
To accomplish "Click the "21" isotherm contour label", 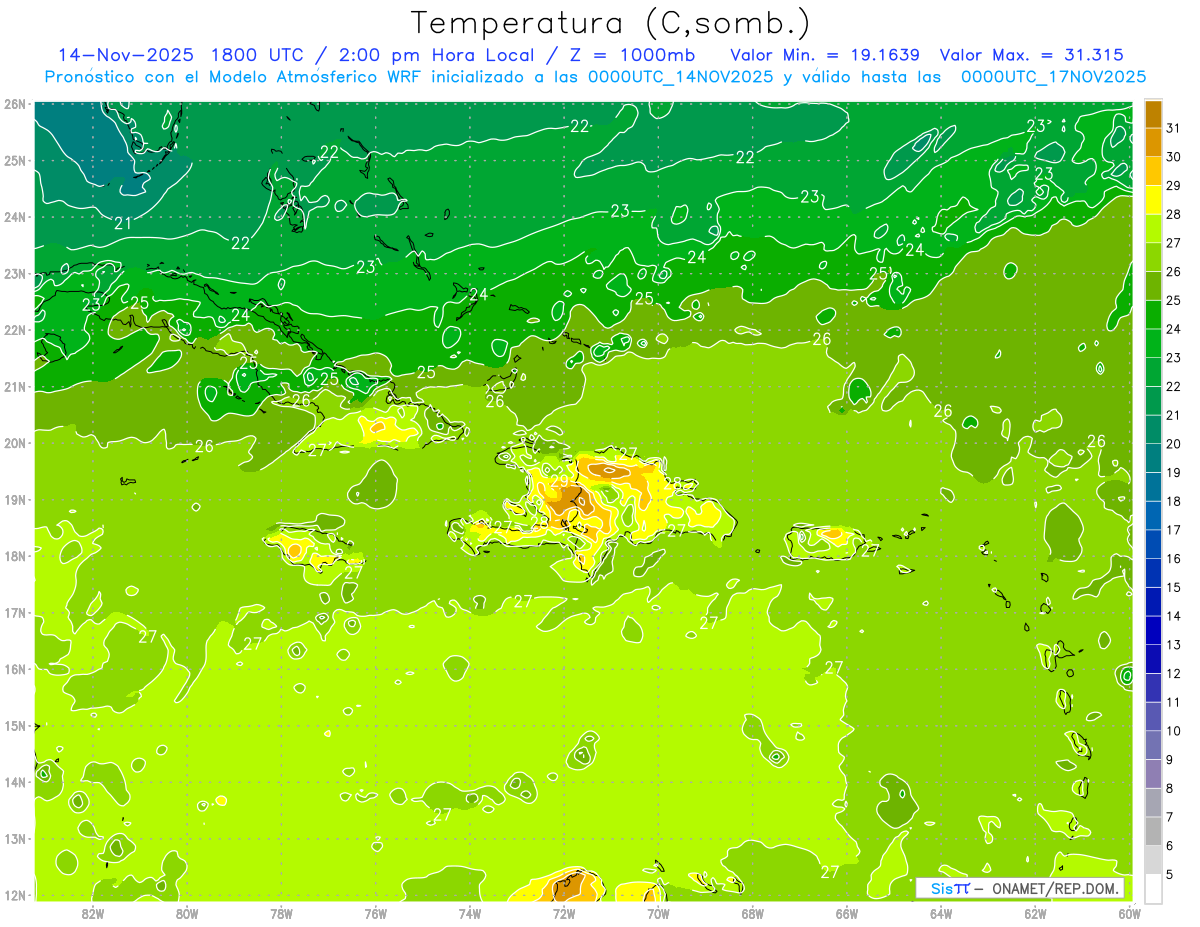I will point(123,223).
